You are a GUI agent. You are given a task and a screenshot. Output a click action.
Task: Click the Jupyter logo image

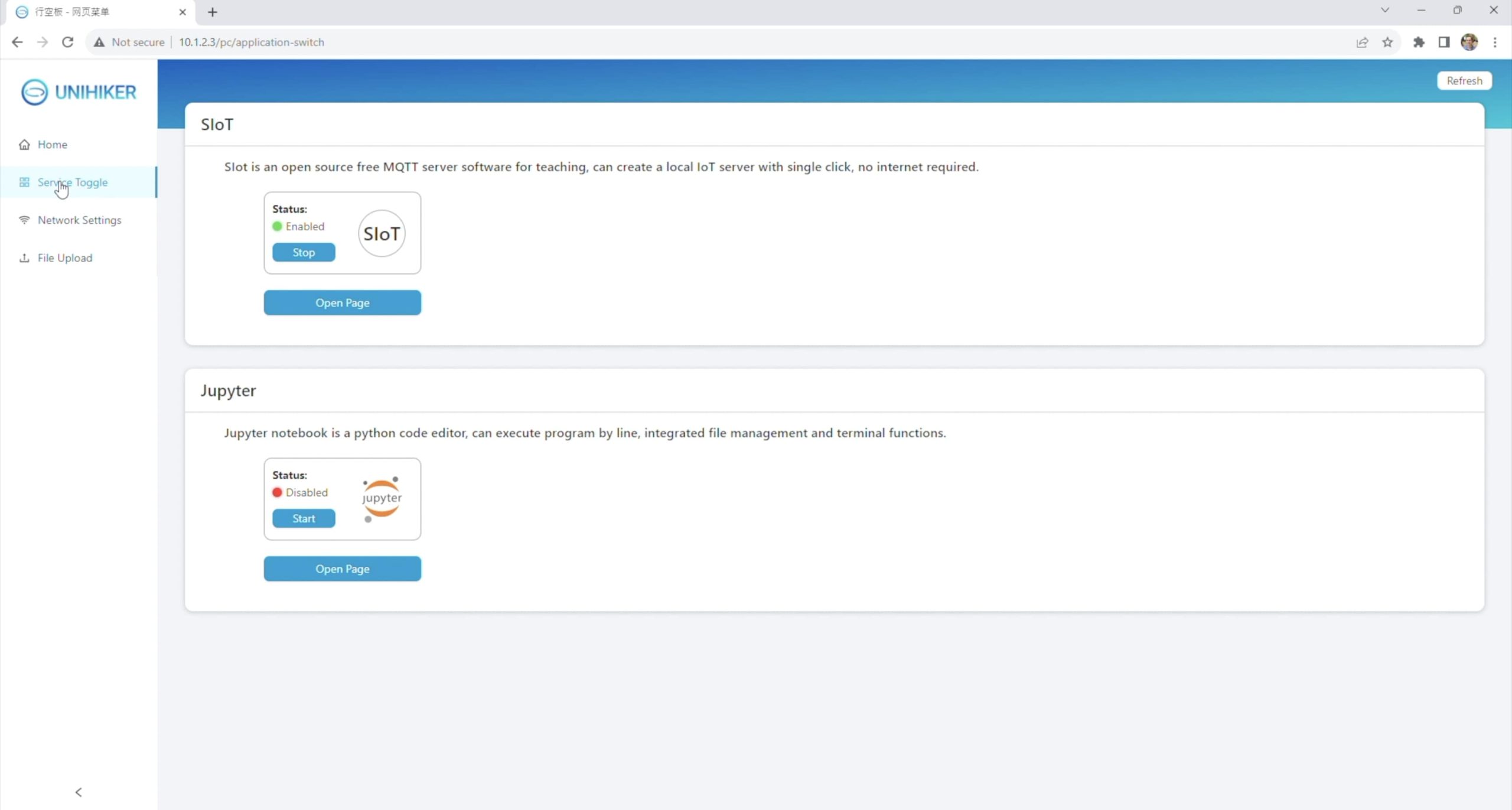(382, 499)
